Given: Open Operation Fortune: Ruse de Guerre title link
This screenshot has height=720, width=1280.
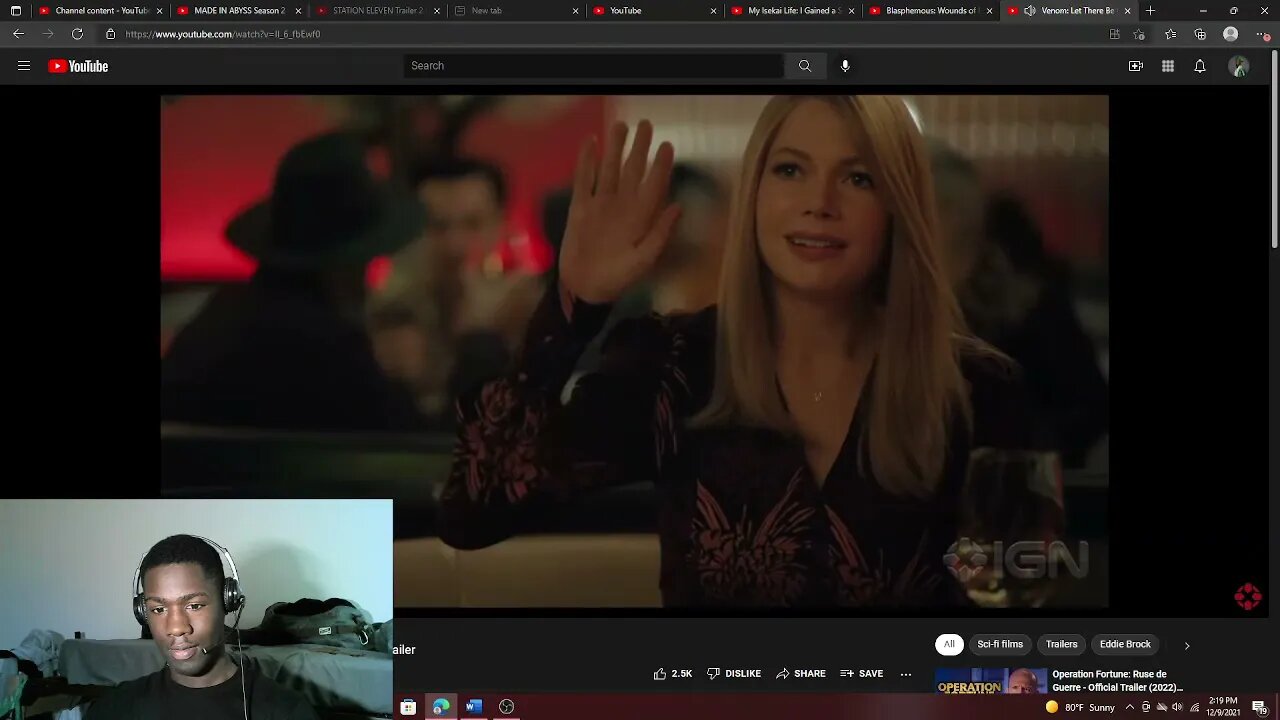Looking at the screenshot, I should tap(1117, 681).
